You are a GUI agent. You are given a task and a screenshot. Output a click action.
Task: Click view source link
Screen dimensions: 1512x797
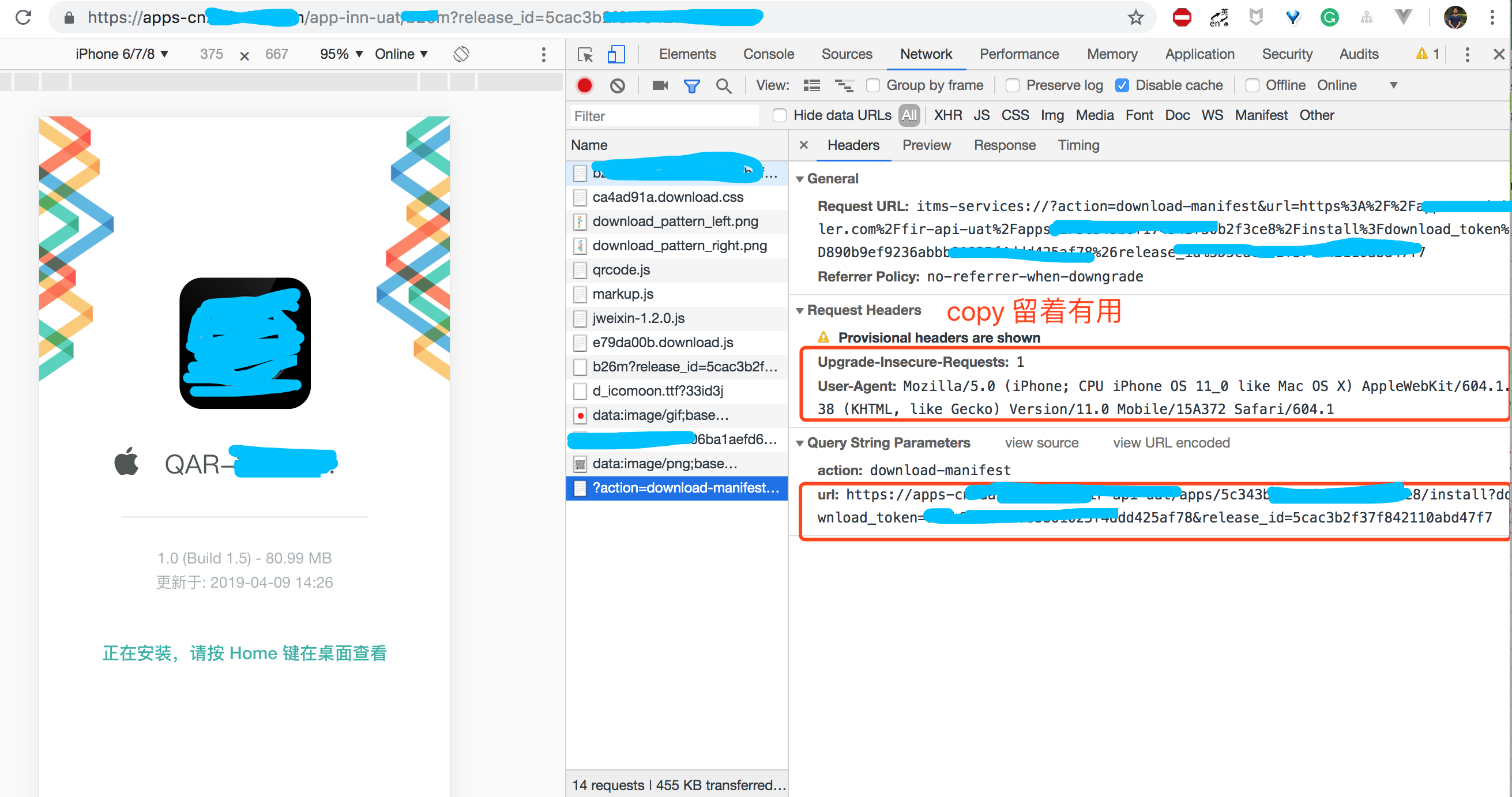click(x=1041, y=442)
